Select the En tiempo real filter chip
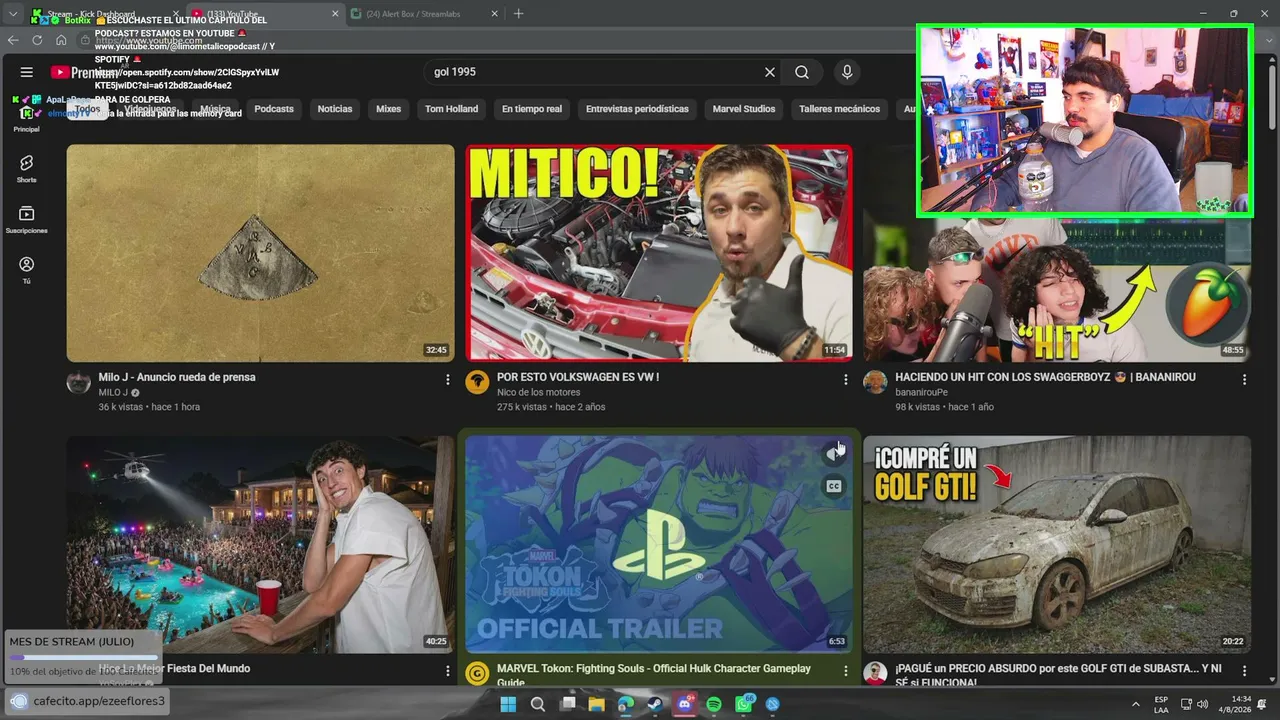This screenshot has height=720, width=1280. coord(532,109)
